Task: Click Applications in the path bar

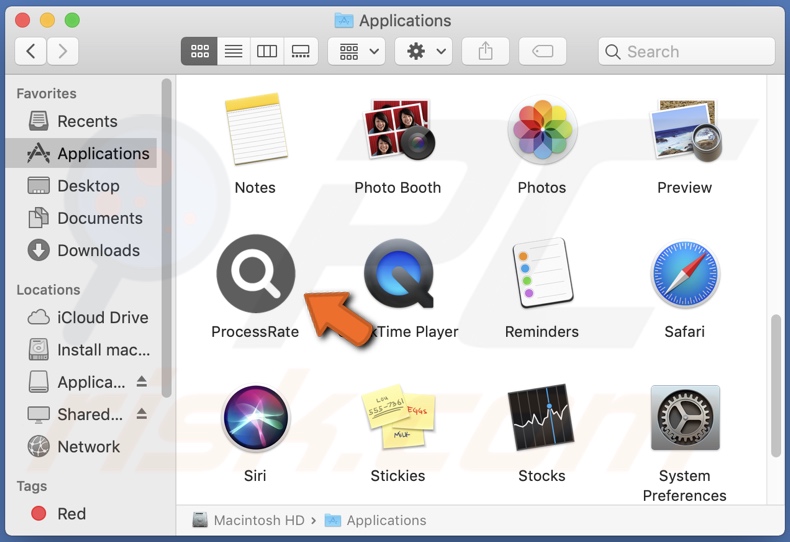Action: (x=375, y=520)
